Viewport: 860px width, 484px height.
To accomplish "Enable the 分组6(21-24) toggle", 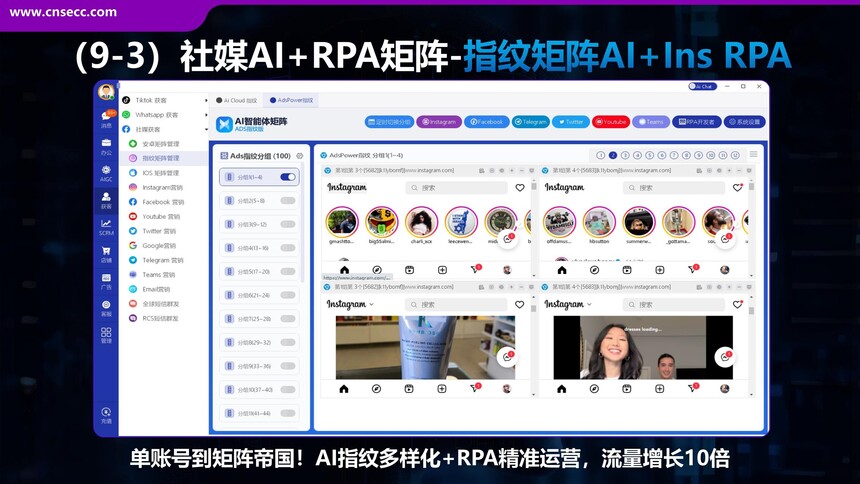I will coord(288,295).
